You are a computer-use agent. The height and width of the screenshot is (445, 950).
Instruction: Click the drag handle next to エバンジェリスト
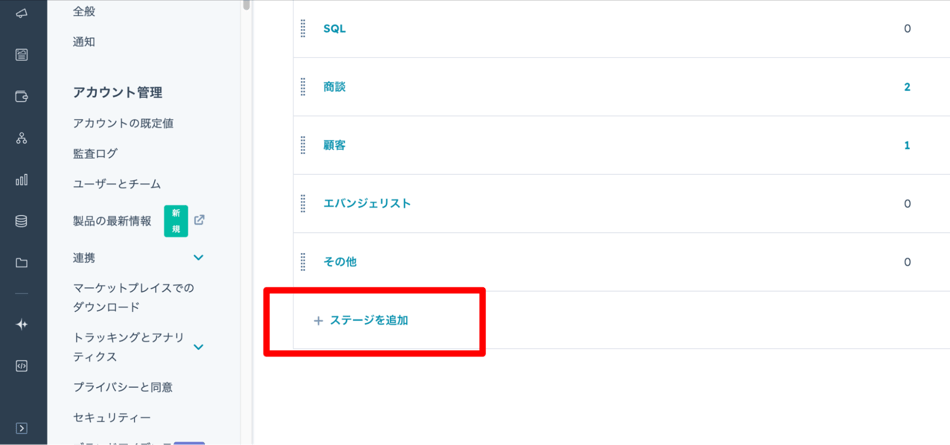tap(303, 204)
